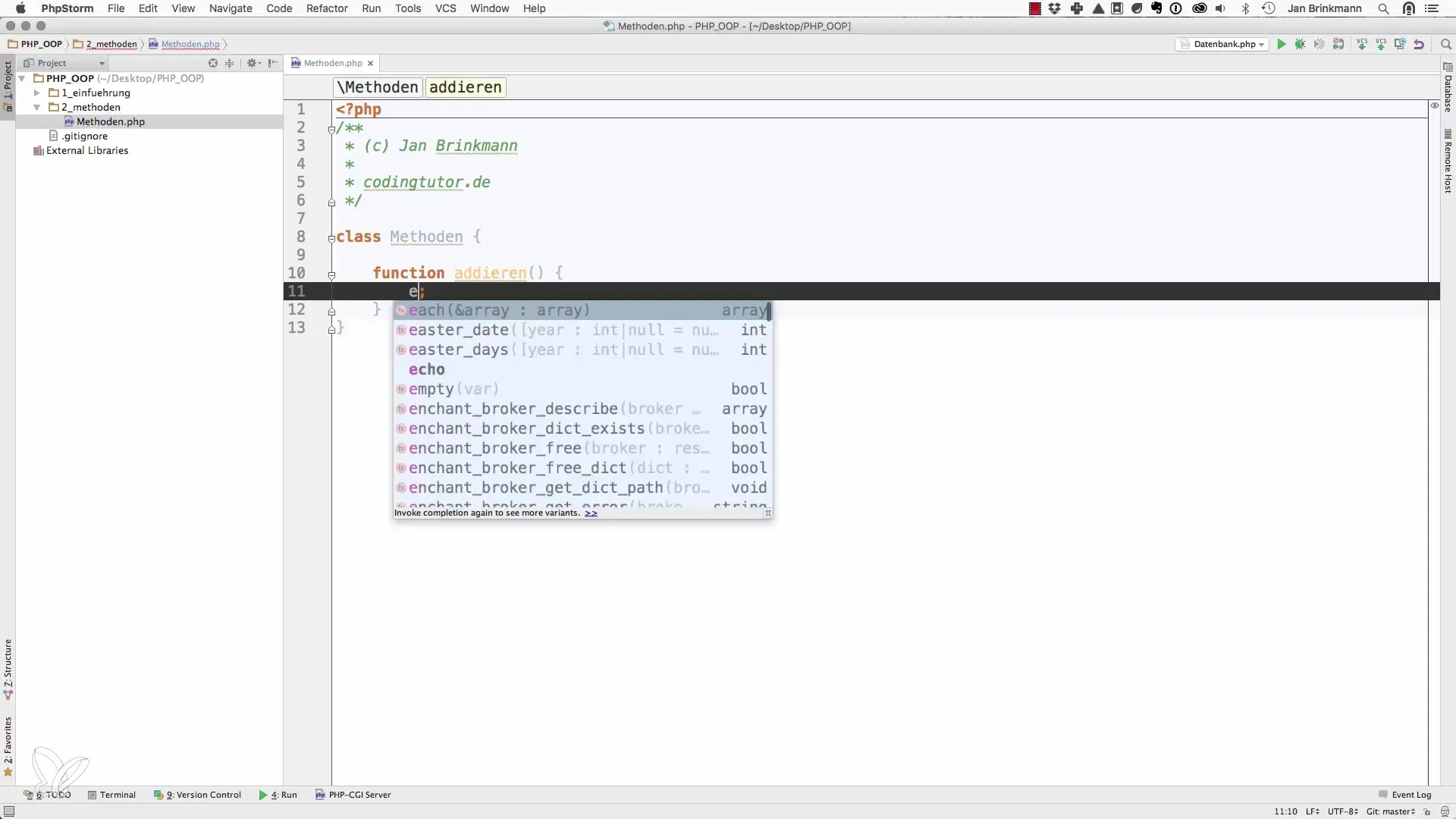Open the Terminal tool window

click(x=111, y=795)
